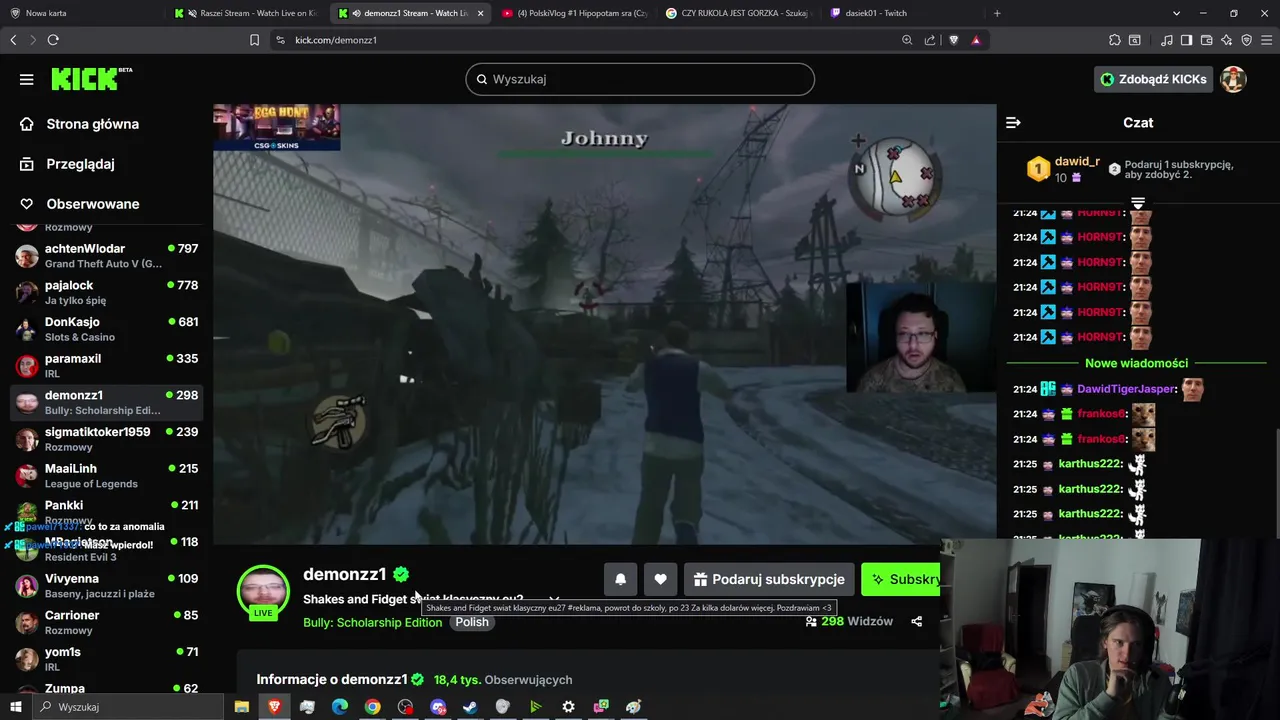
Task: Collapse the chat panel icon
Action: pos(1013,123)
